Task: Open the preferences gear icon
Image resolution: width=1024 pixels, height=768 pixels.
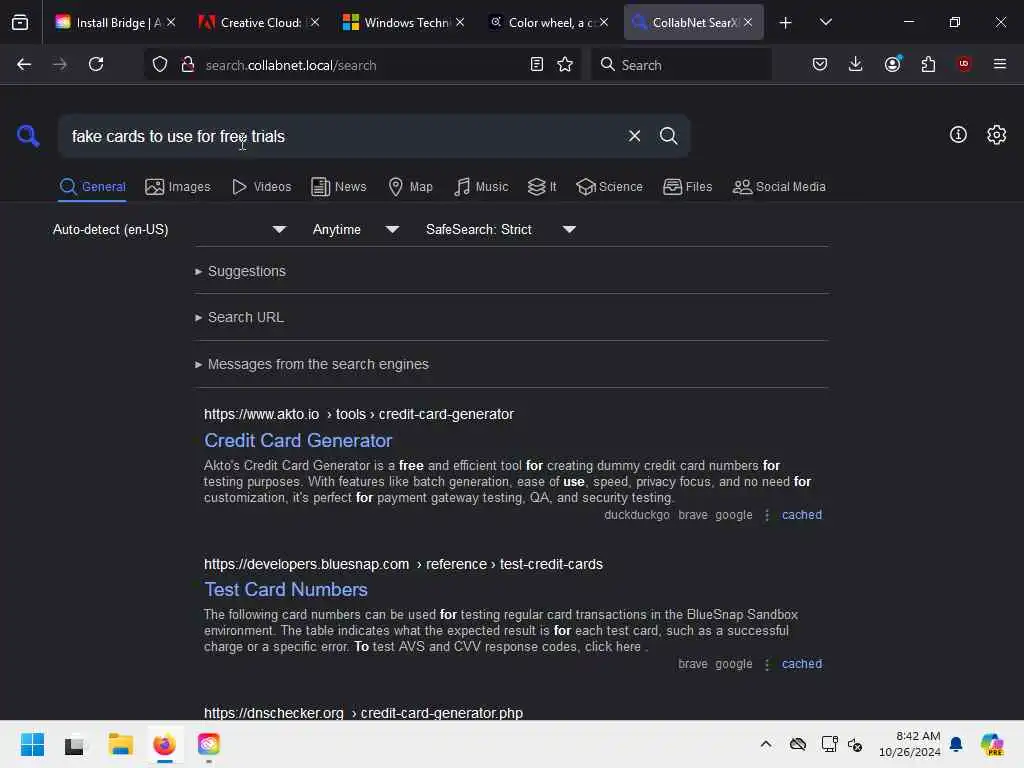Action: pyautogui.click(x=996, y=135)
